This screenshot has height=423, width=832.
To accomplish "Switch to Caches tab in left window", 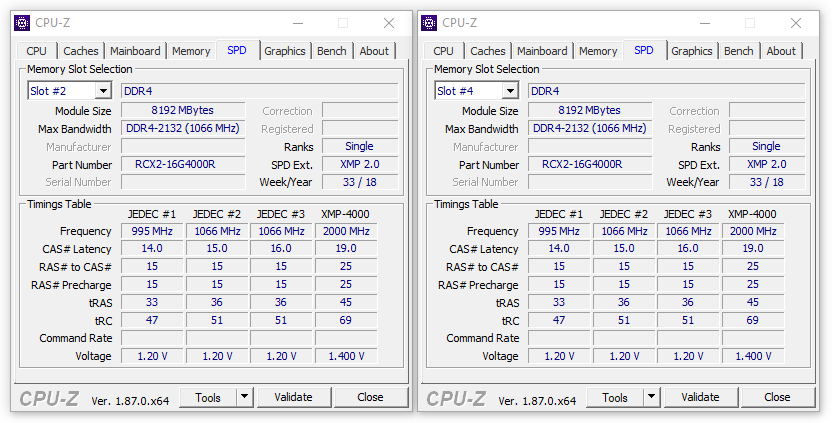I will [x=81, y=51].
